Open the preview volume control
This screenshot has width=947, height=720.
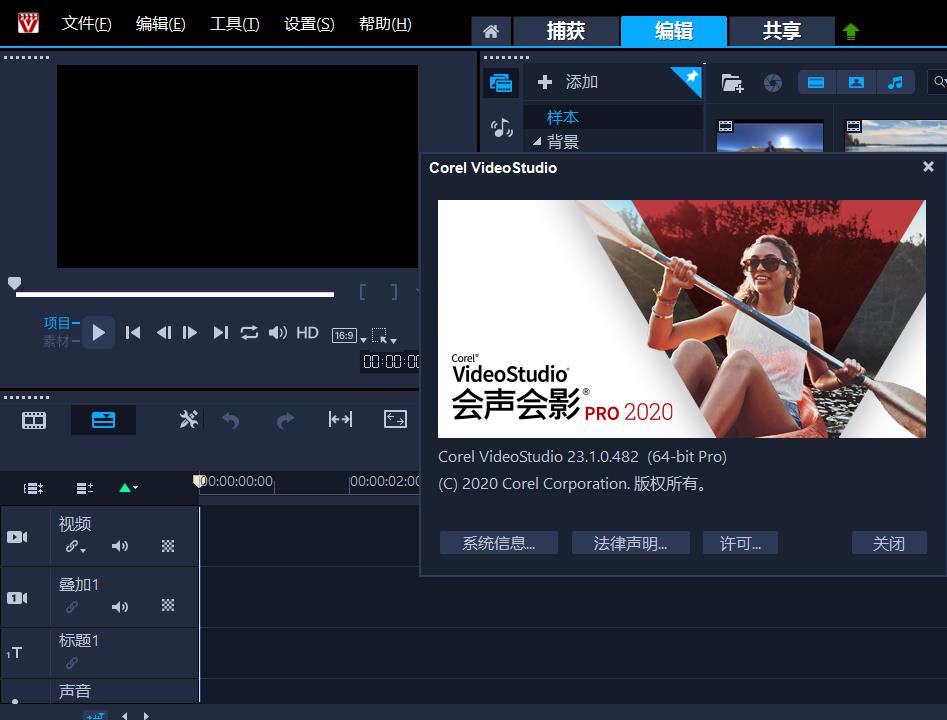tap(278, 333)
